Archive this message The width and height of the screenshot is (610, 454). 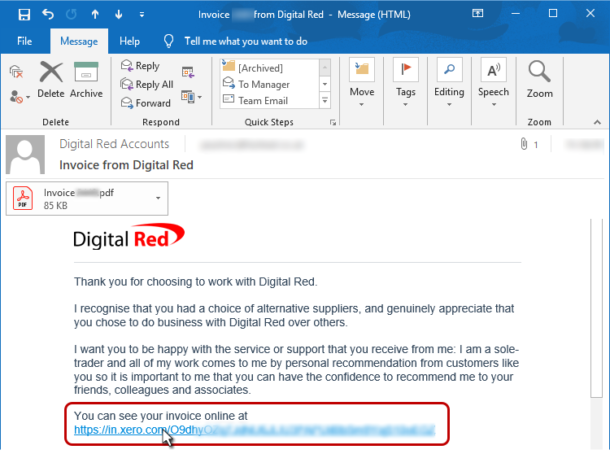click(86, 80)
